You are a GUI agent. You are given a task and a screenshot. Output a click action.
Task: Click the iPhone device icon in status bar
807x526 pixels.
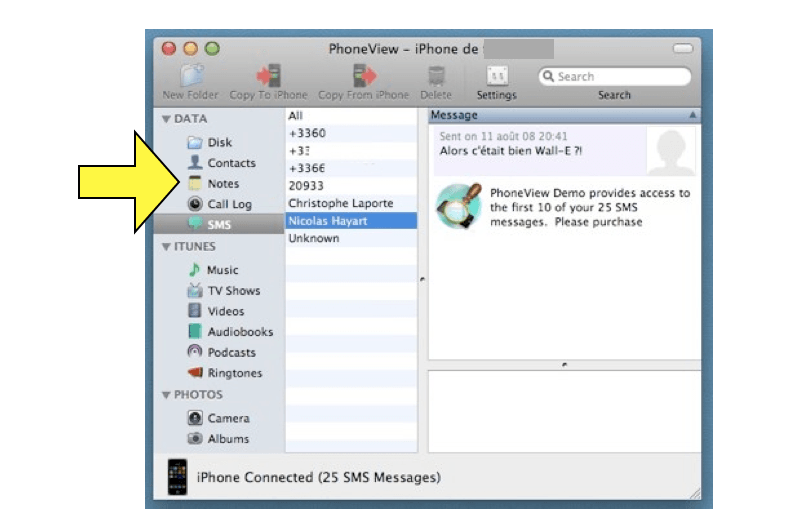(x=178, y=477)
